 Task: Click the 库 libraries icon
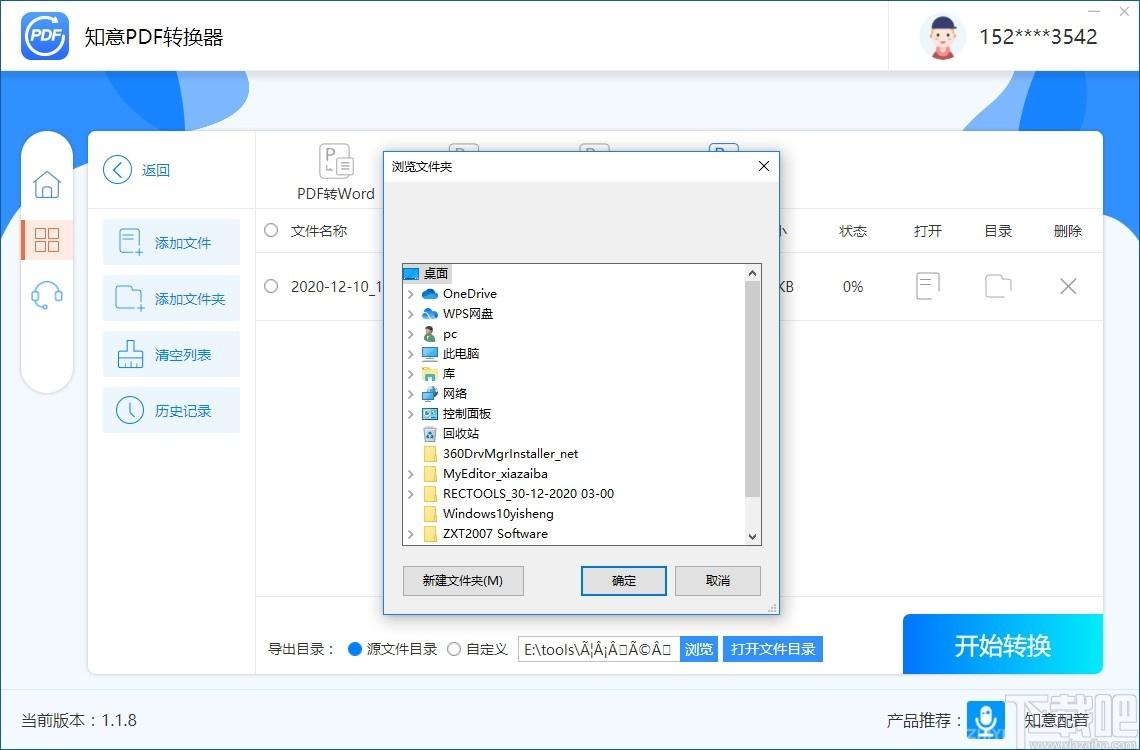coord(430,374)
